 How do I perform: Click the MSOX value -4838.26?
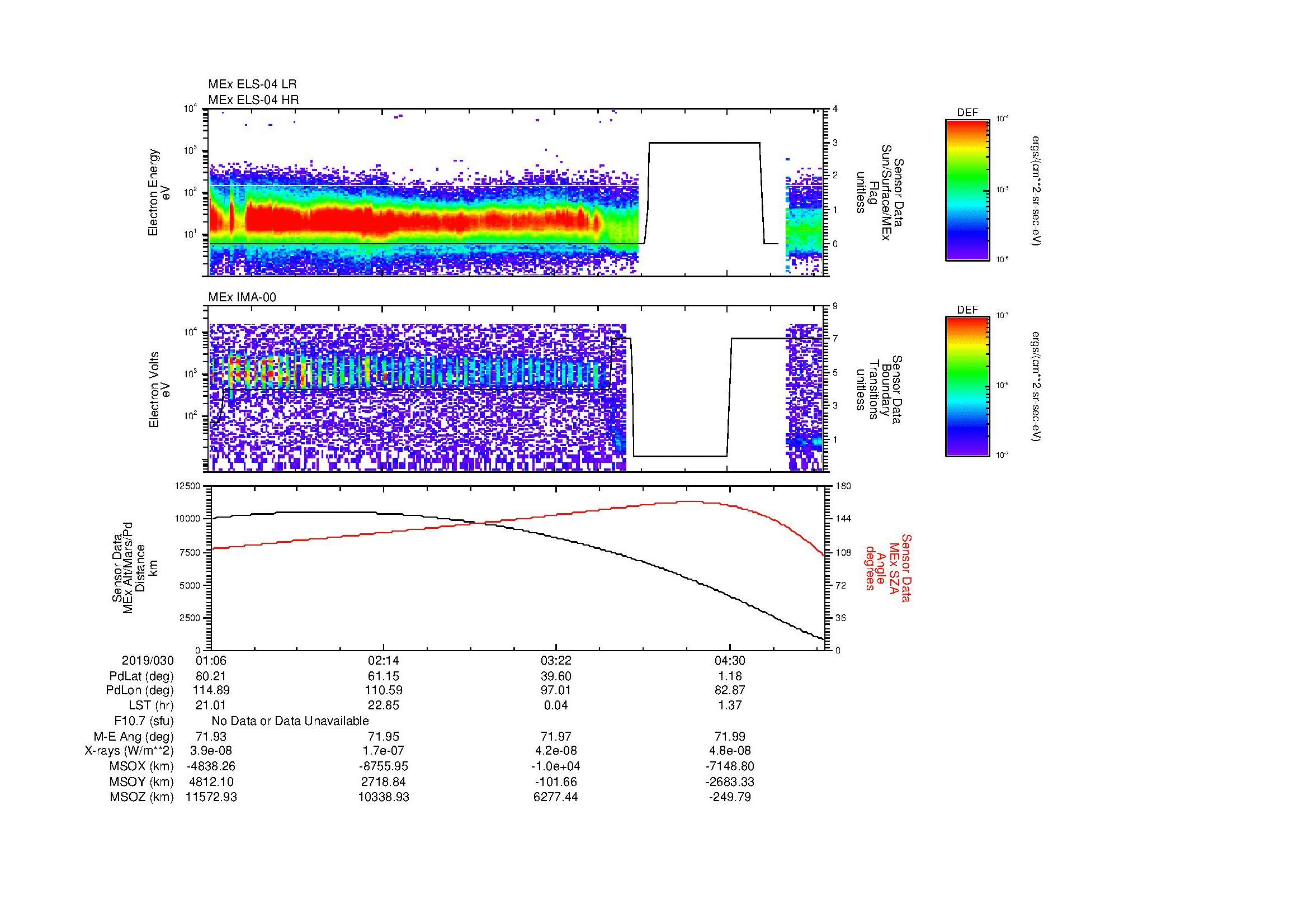[x=211, y=766]
